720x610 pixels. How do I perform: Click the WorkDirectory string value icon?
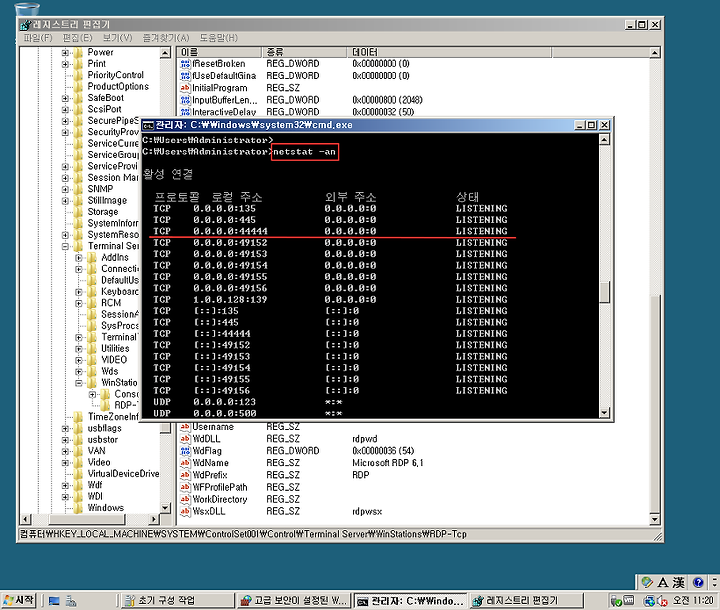pos(185,499)
